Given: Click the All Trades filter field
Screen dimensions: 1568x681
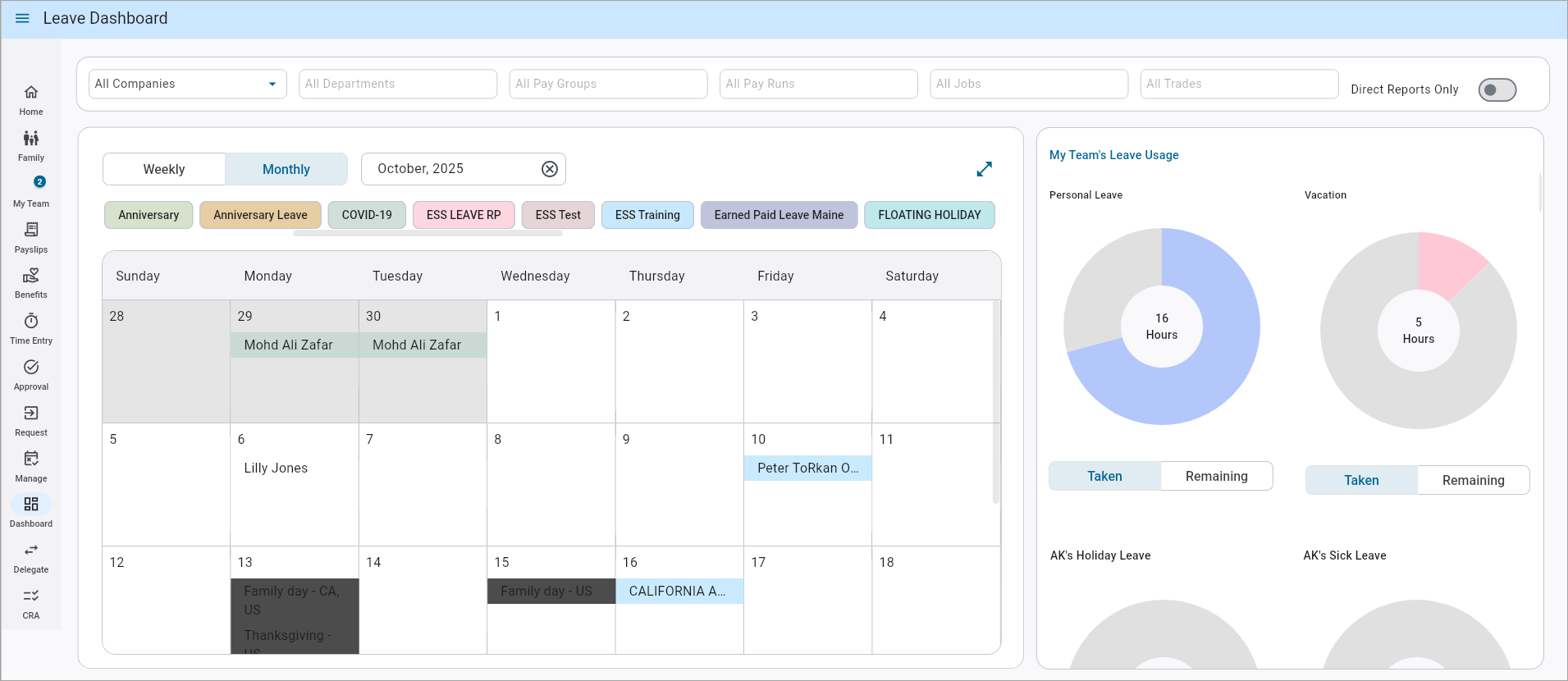Looking at the screenshot, I should pyautogui.click(x=1239, y=84).
